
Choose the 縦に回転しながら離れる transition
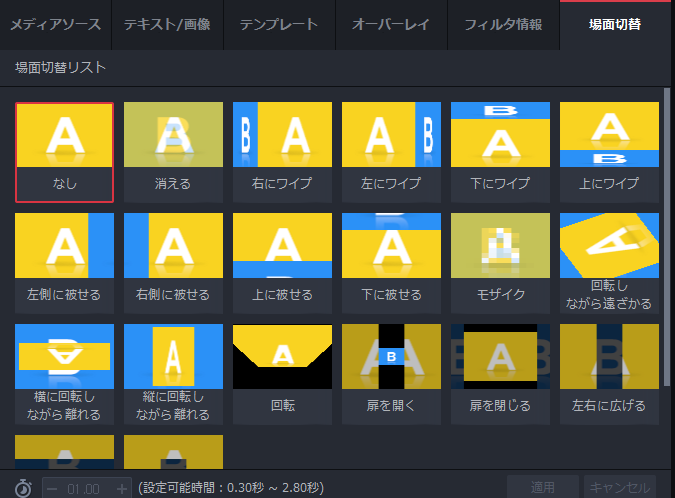click(173, 374)
